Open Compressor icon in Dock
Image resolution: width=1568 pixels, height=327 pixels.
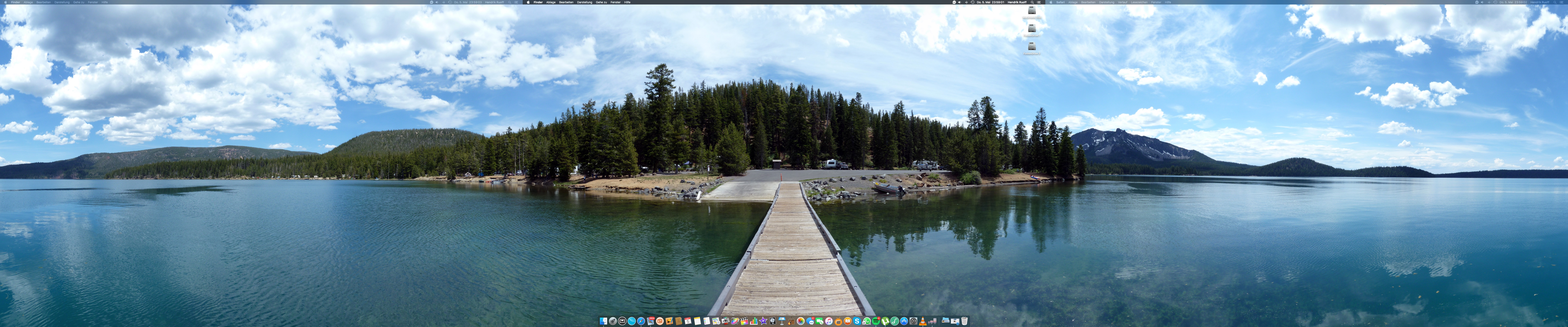click(726, 321)
